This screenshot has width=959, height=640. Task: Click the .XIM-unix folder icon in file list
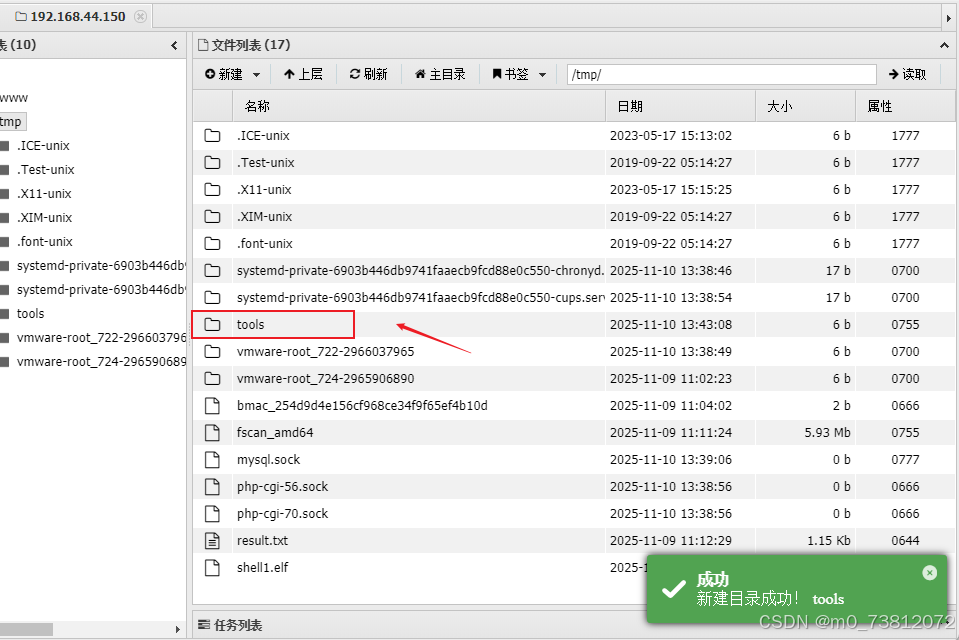[212, 217]
